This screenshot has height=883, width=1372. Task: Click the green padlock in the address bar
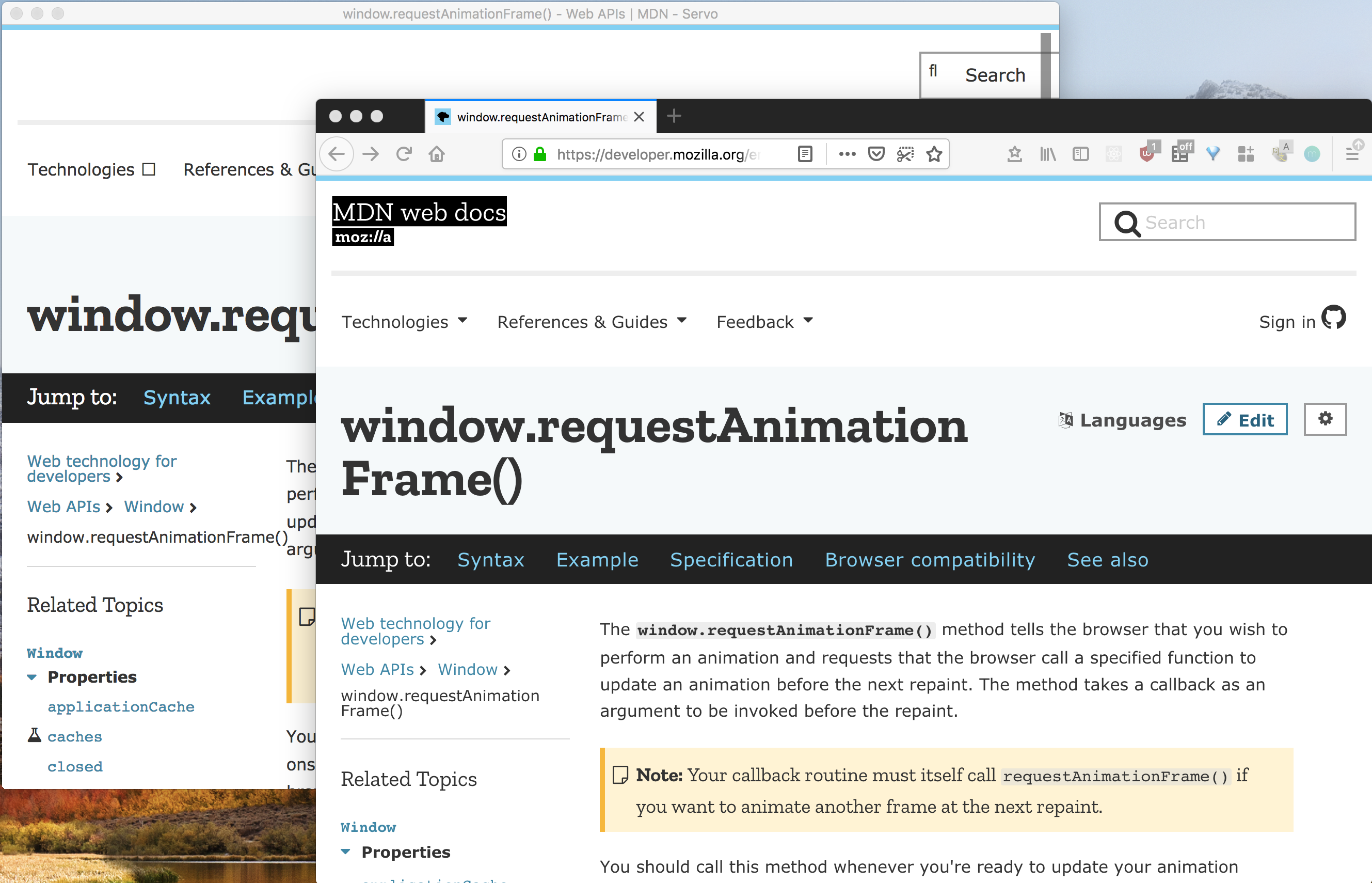(539, 154)
